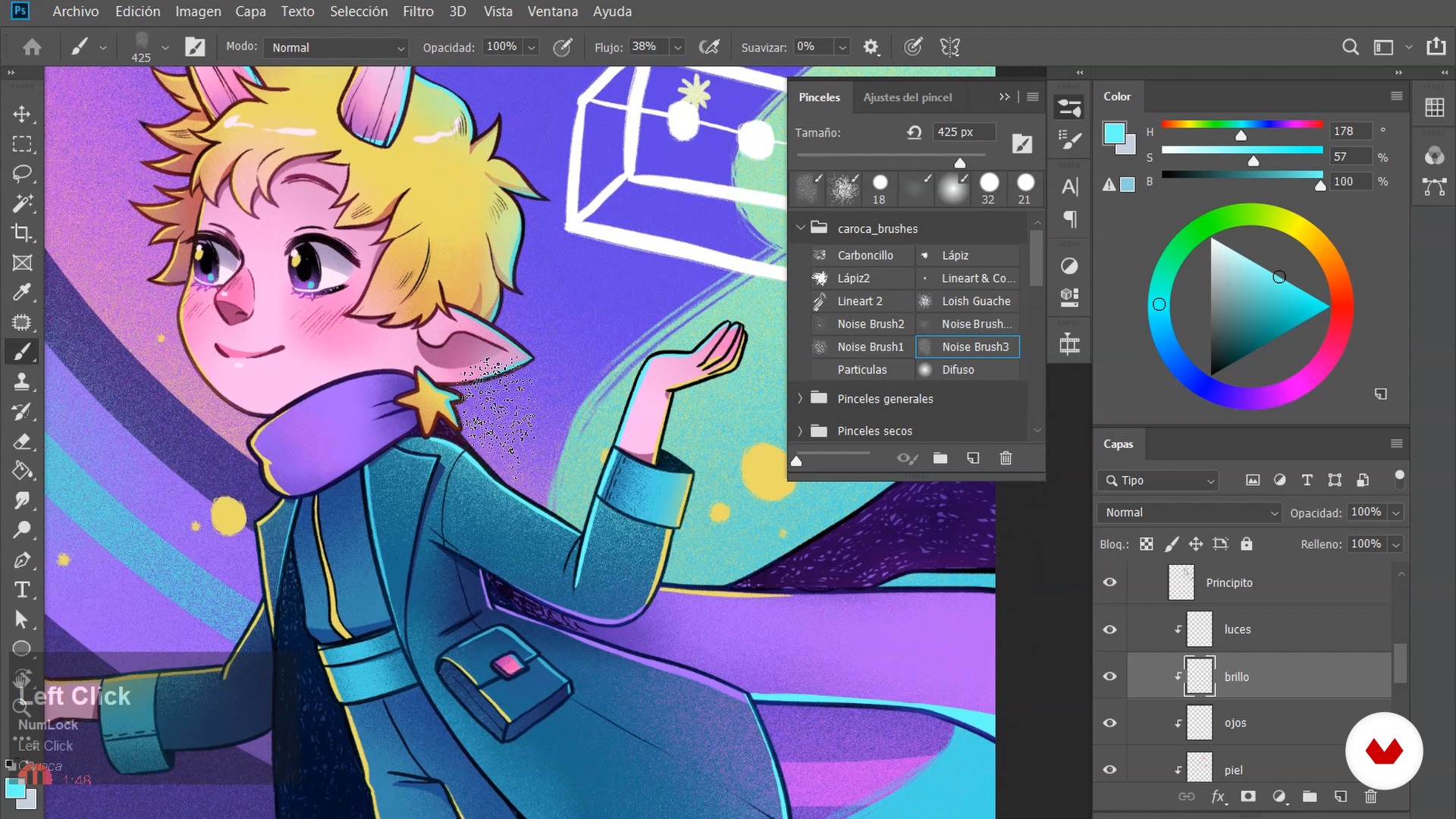This screenshot has height=819, width=1456.
Task: Select the Clone Stamp tool
Action: (x=22, y=381)
